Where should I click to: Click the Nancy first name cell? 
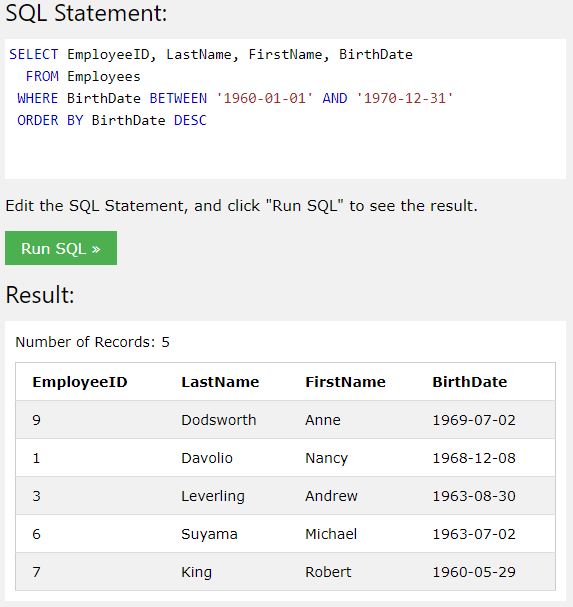pos(326,458)
